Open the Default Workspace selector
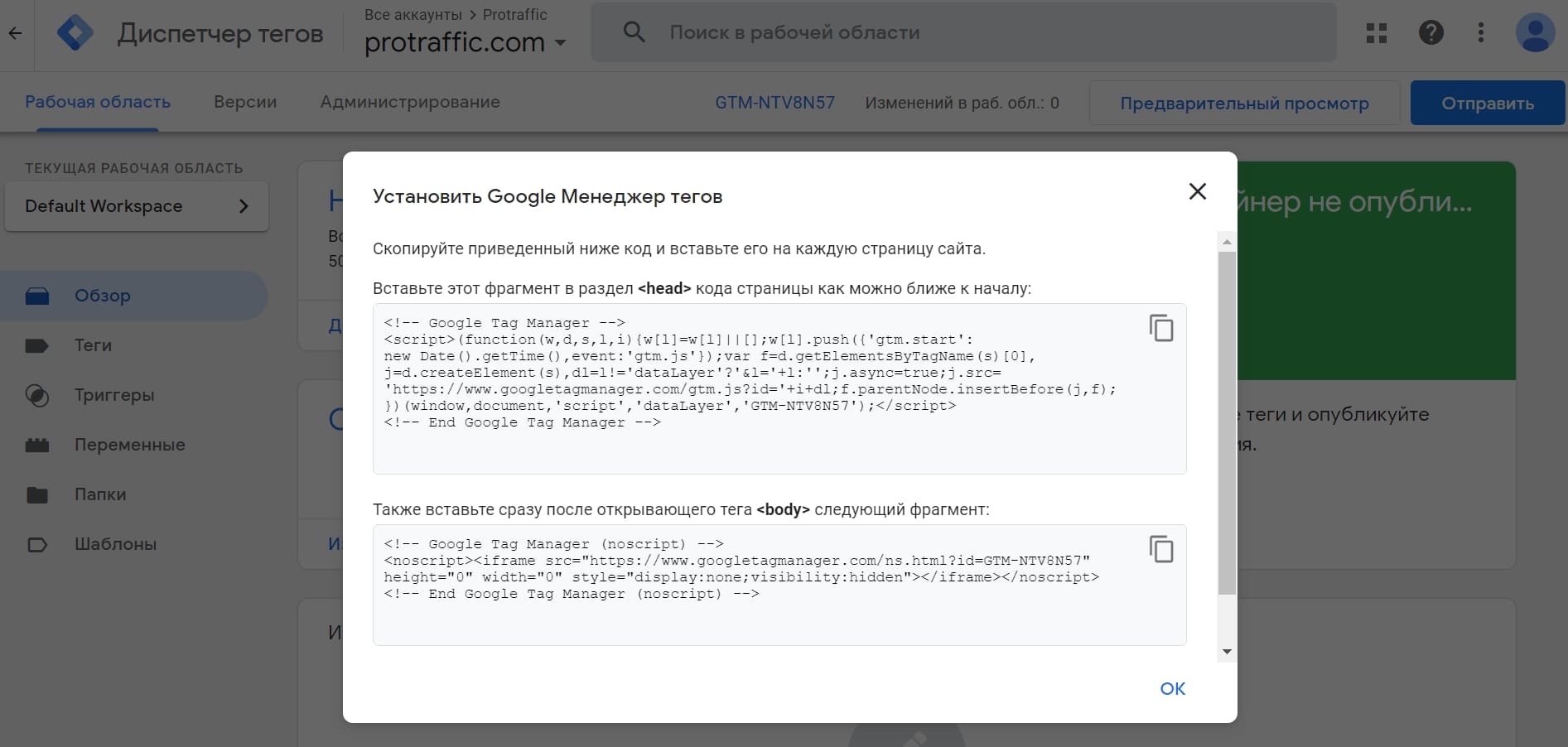Viewport: 1568px width, 747px height. click(137, 206)
